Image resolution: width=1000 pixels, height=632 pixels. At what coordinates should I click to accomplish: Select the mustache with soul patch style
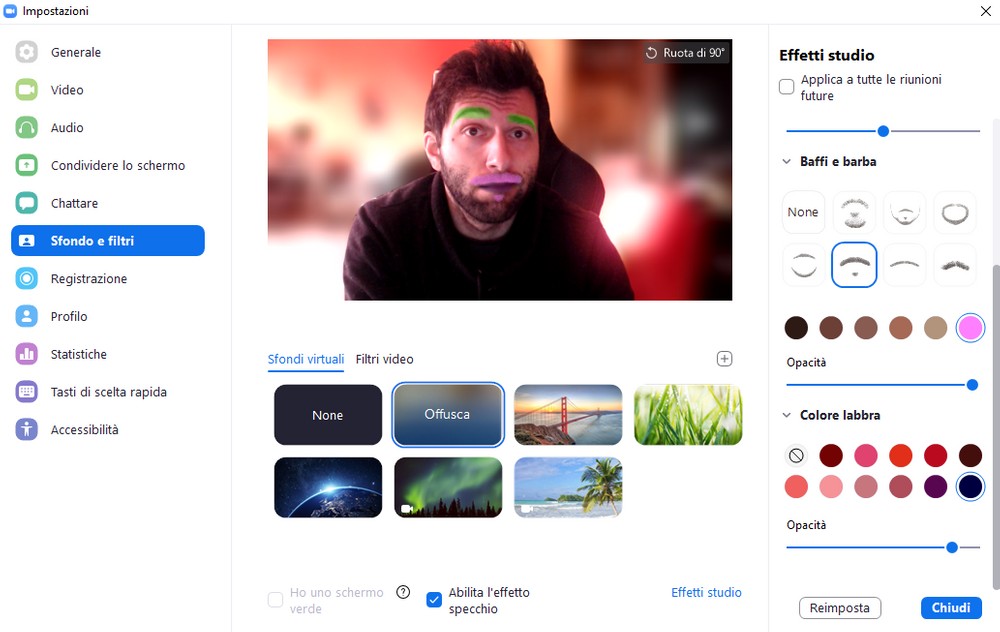click(854, 265)
